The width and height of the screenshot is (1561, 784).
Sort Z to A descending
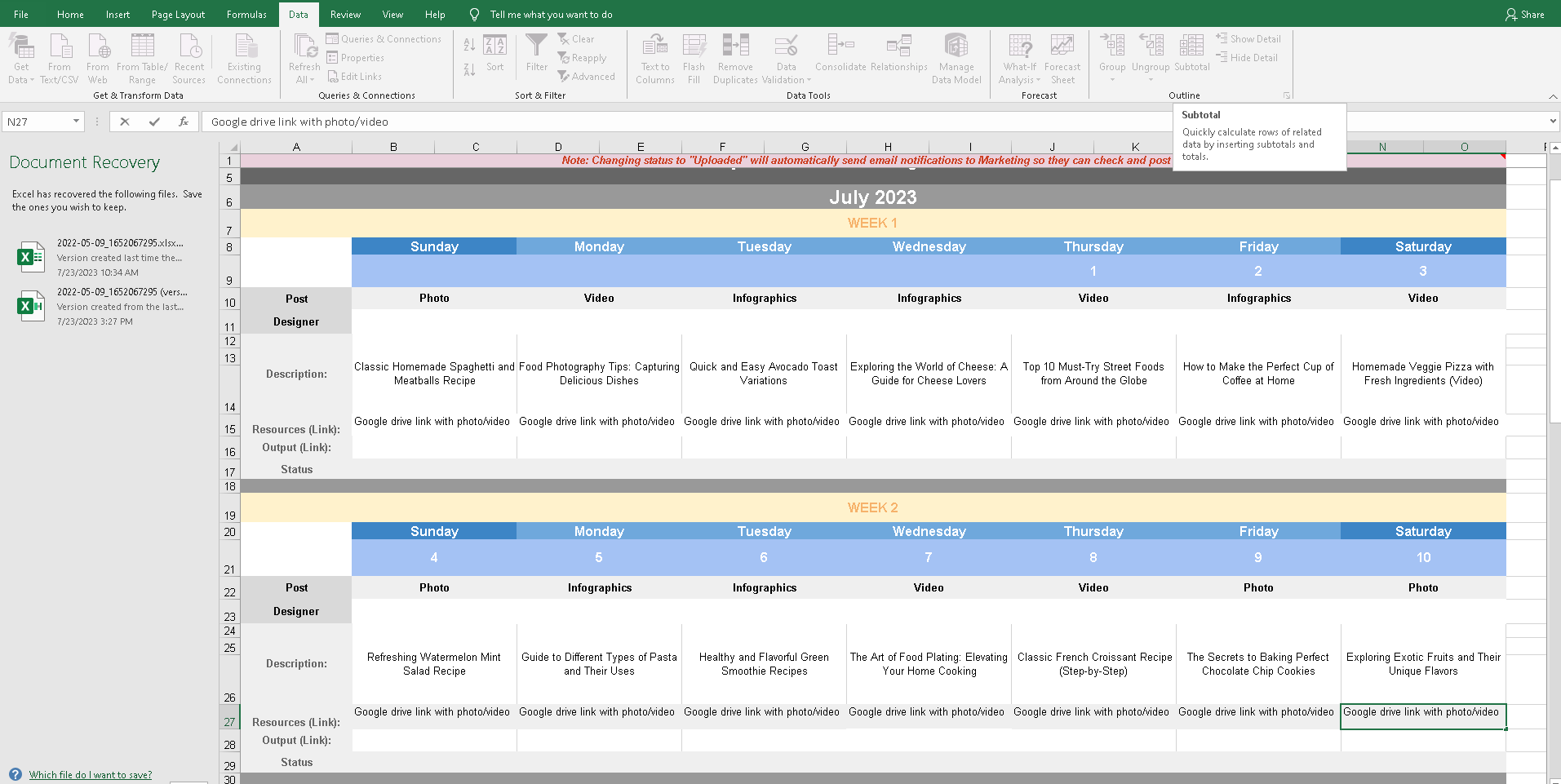point(469,70)
